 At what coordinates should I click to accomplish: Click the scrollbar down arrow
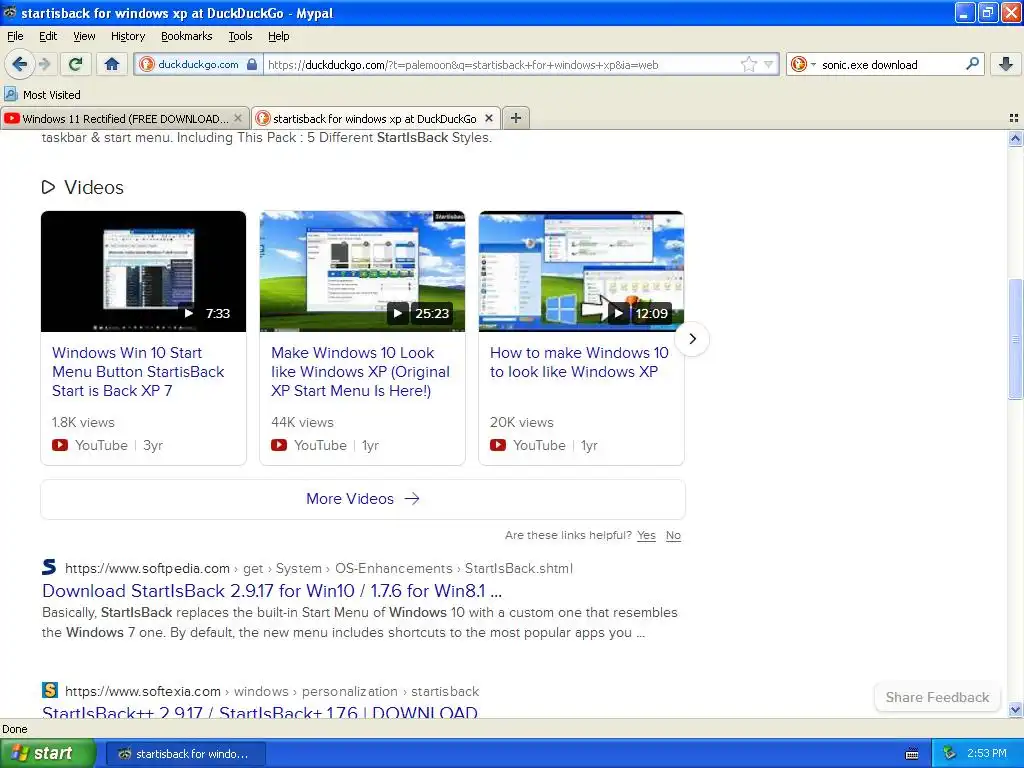point(1015,709)
